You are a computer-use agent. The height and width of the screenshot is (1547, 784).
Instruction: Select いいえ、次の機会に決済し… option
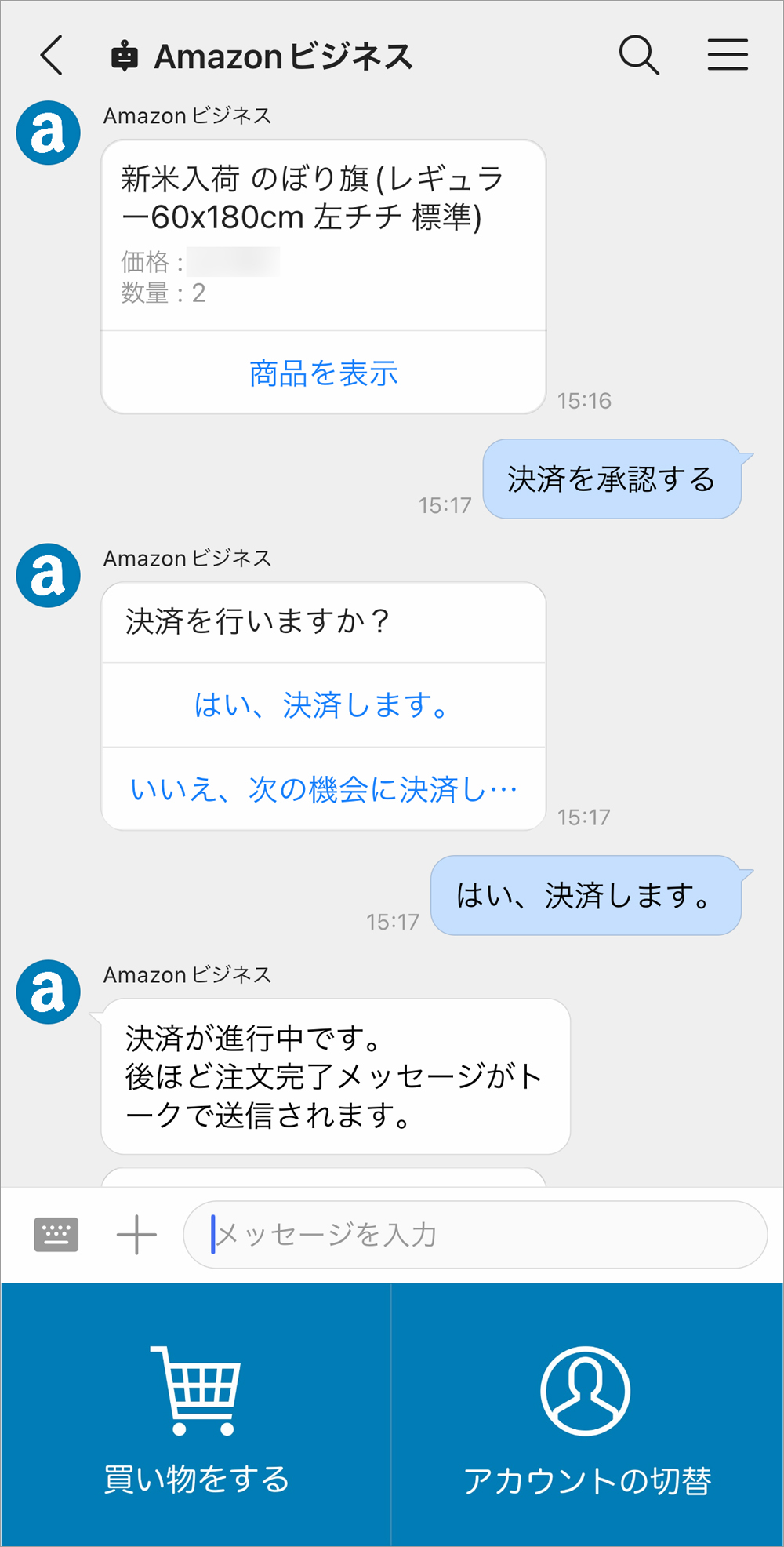point(324,789)
